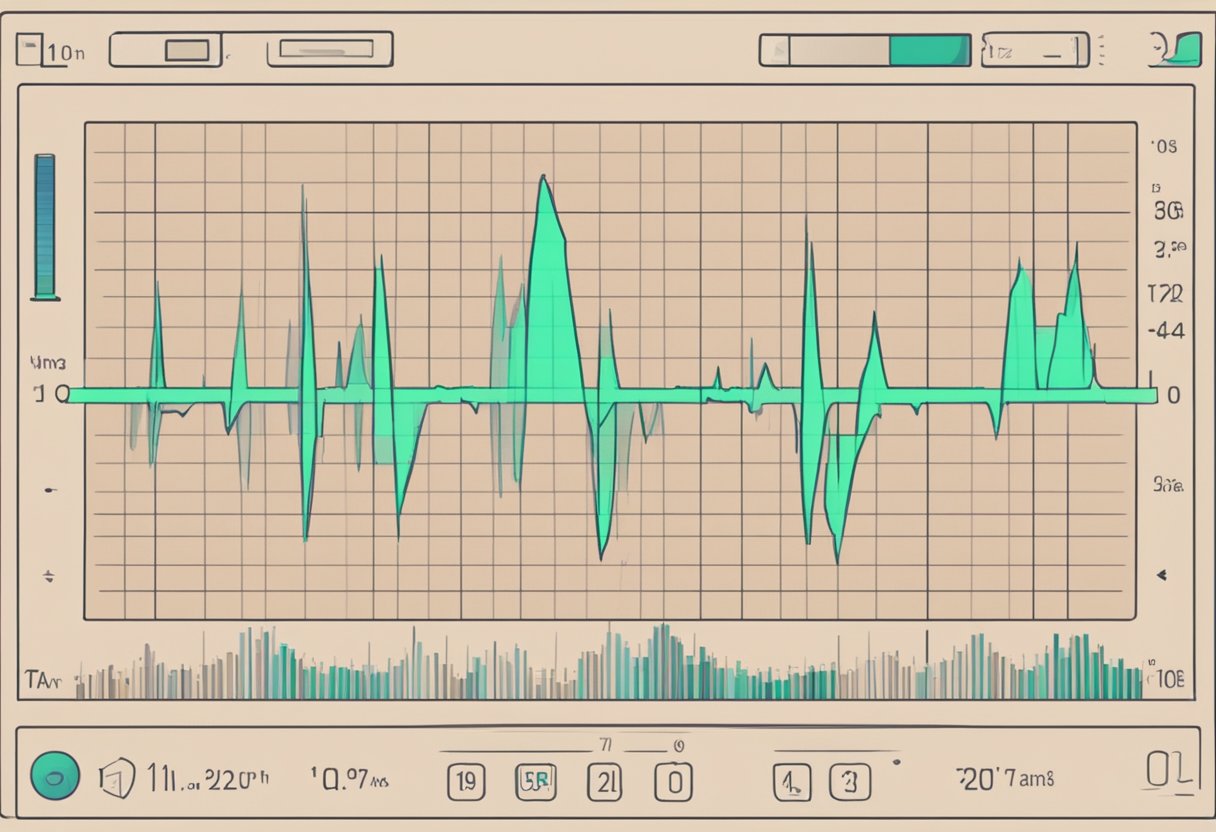Toggle the highlighted "5R" button
Image resolution: width=1216 pixels, height=832 pixels.
534,781
